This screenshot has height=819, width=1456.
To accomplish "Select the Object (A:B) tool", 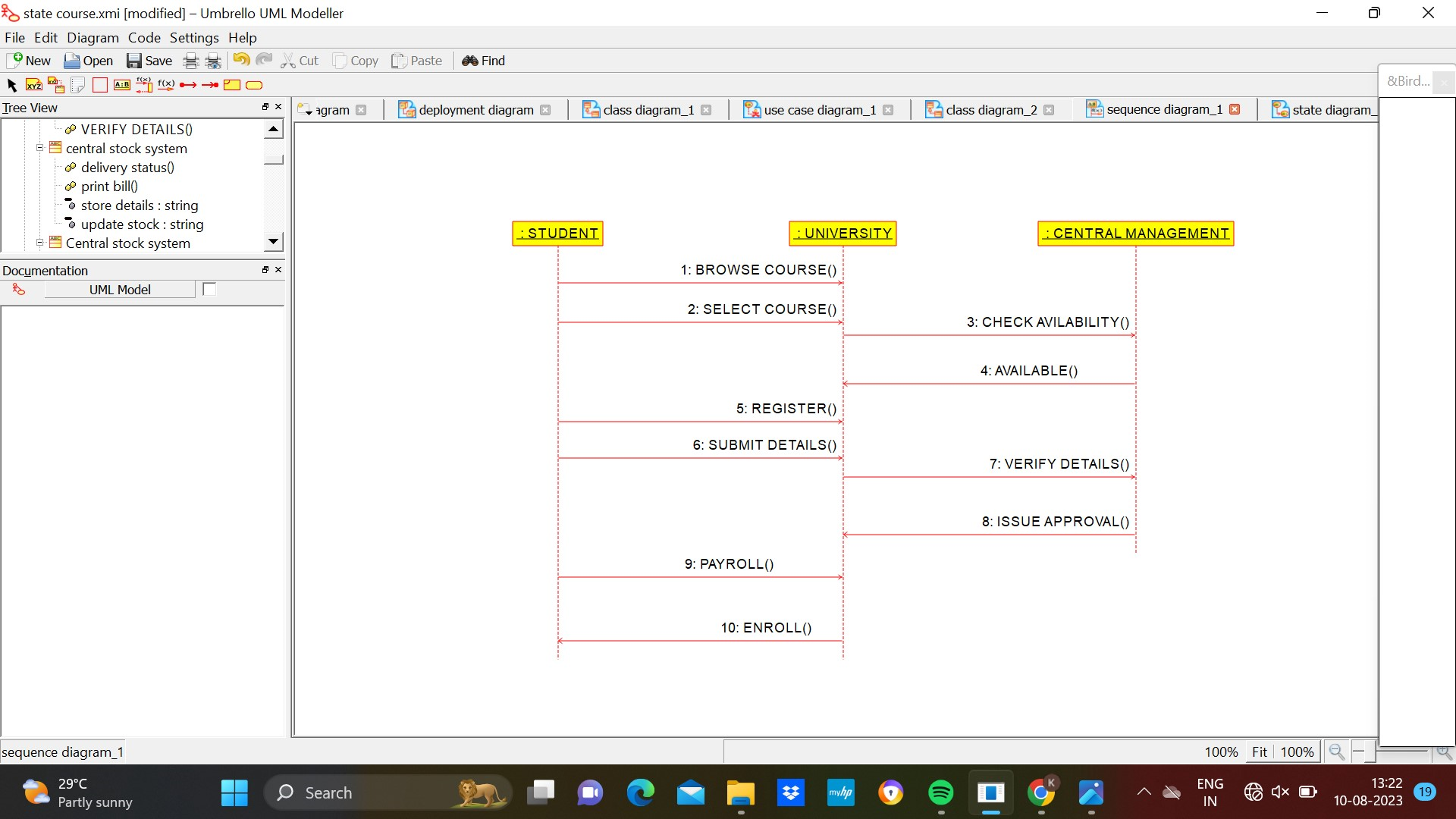I will click(x=122, y=85).
